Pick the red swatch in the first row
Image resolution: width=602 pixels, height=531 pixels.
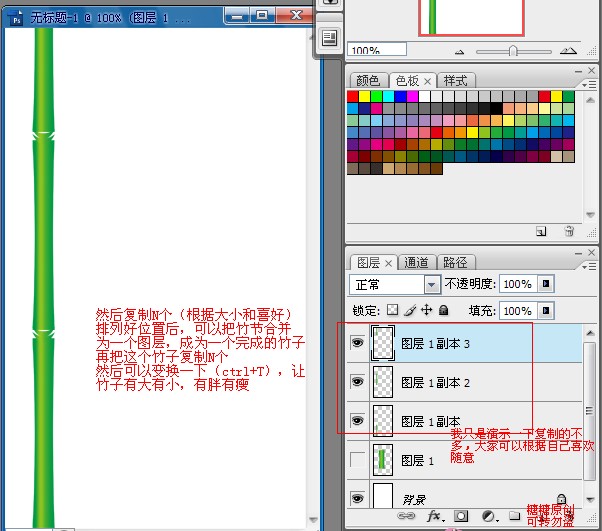pyautogui.click(x=352, y=96)
